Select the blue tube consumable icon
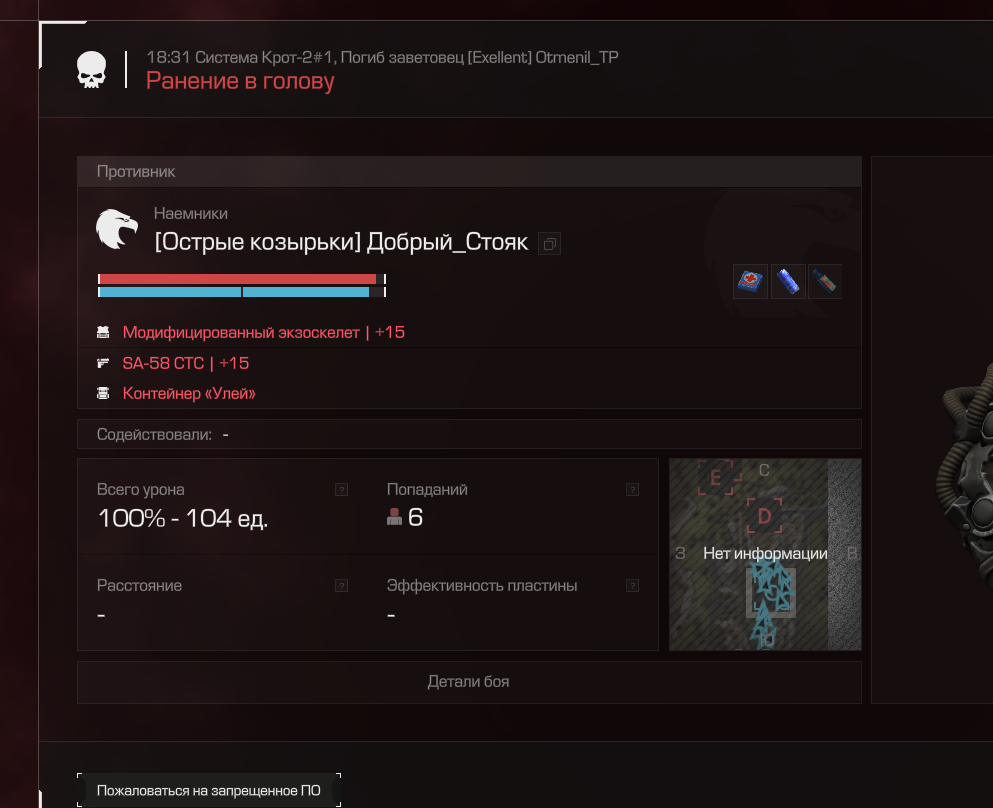Screen dimensions: 993x808 coord(788,281)
